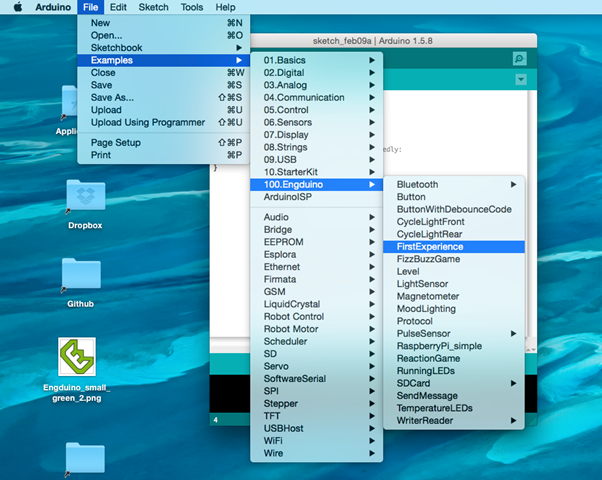Expand the Sketchbook submenu
Screen dimensions: 602x480
click(x=164, y=48)
